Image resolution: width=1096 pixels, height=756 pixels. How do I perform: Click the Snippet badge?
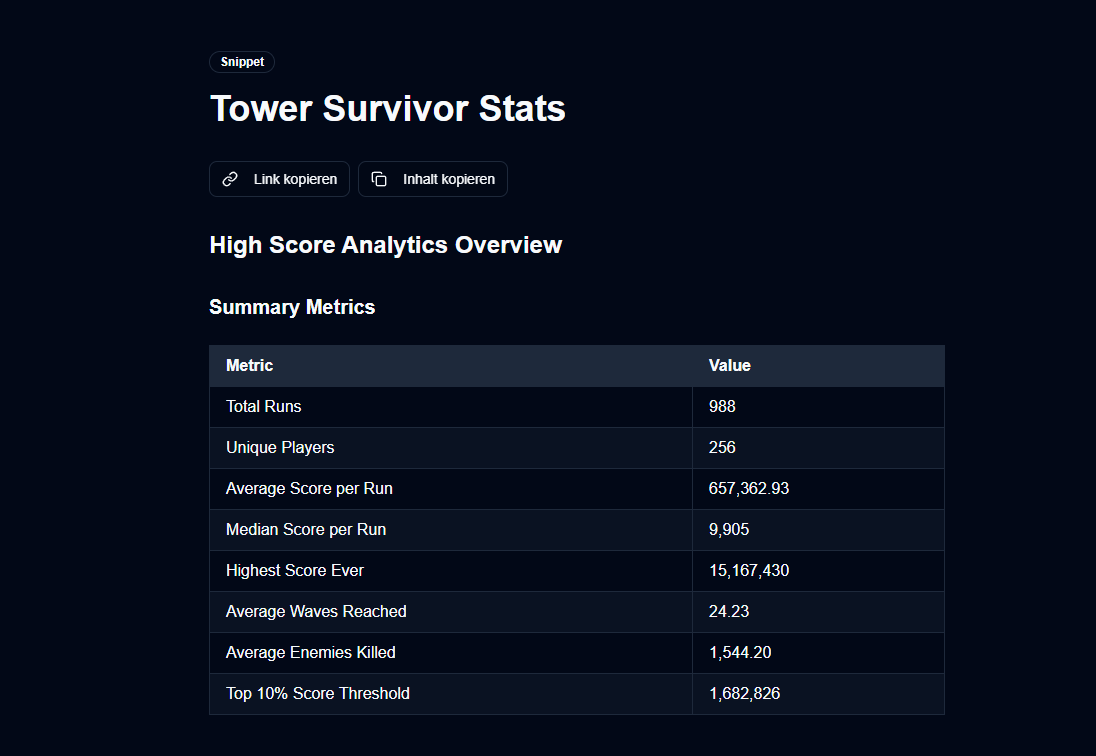click(242, 61)
